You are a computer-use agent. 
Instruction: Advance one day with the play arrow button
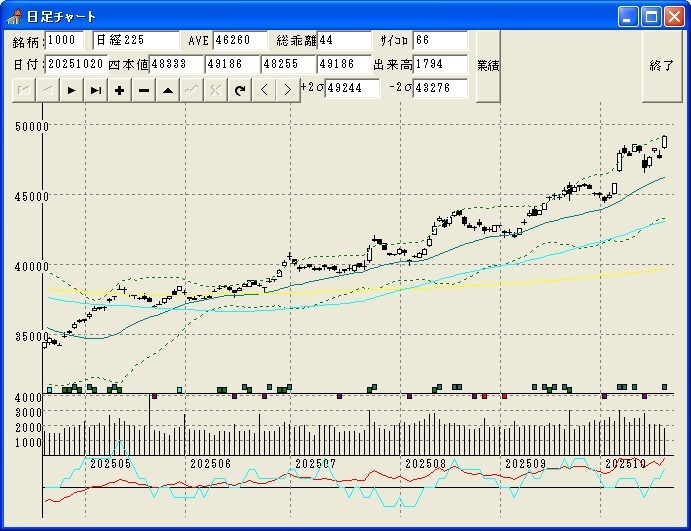click(71, 90)
